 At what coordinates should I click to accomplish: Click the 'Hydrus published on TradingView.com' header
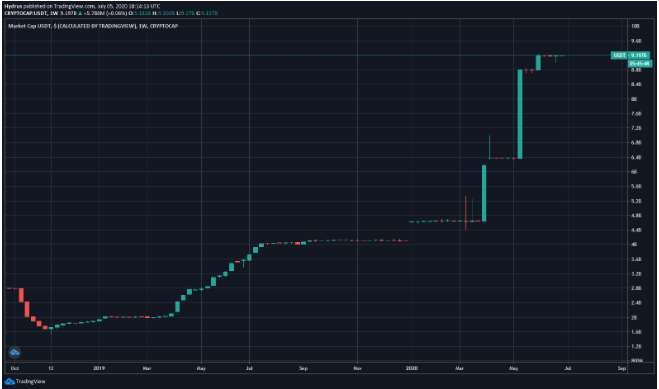[82, 6]
